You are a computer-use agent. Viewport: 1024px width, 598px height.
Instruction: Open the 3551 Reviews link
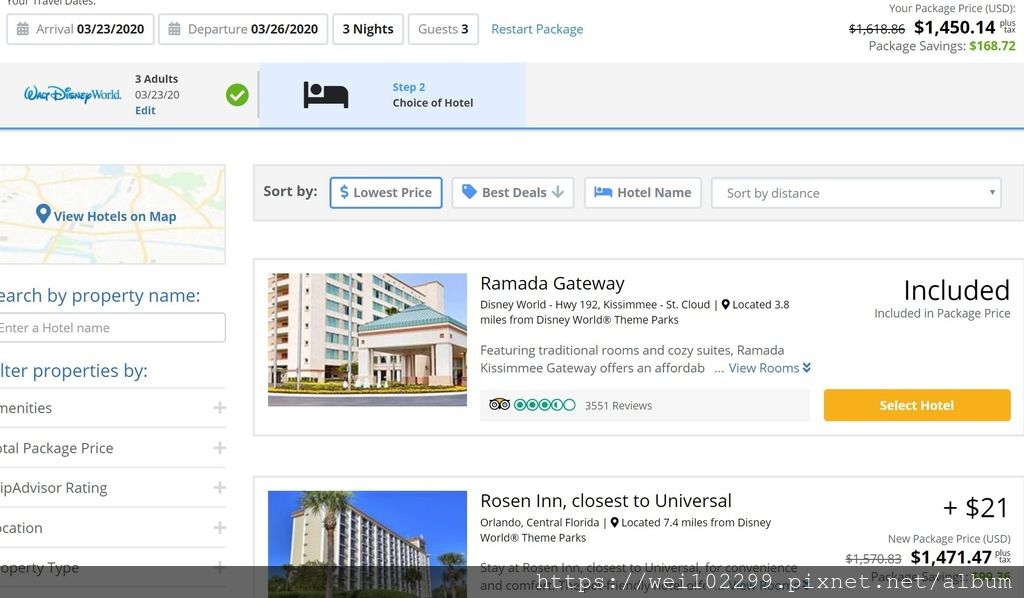tap(618, 405)
